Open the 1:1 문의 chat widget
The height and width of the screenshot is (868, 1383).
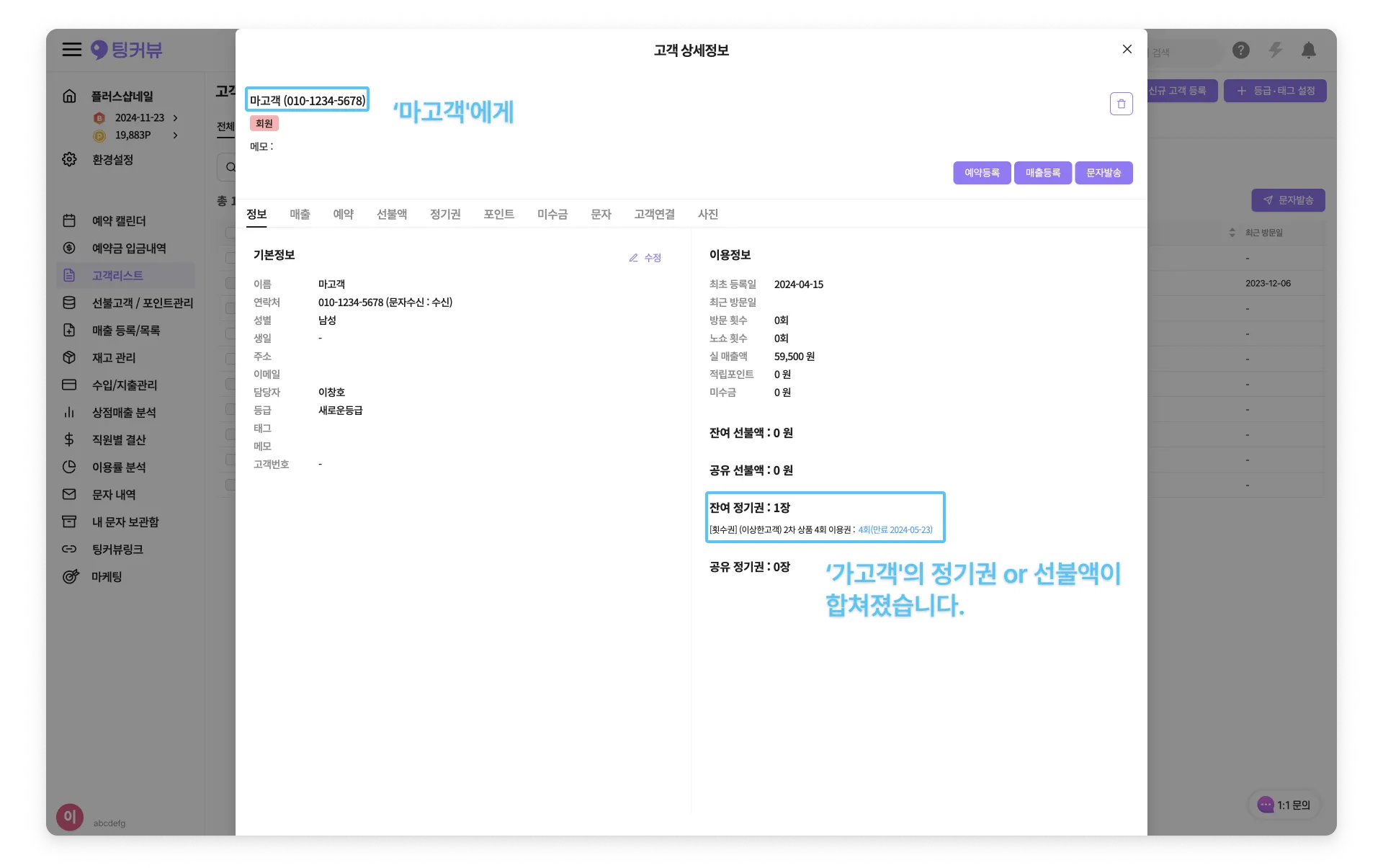(1284, 805)
